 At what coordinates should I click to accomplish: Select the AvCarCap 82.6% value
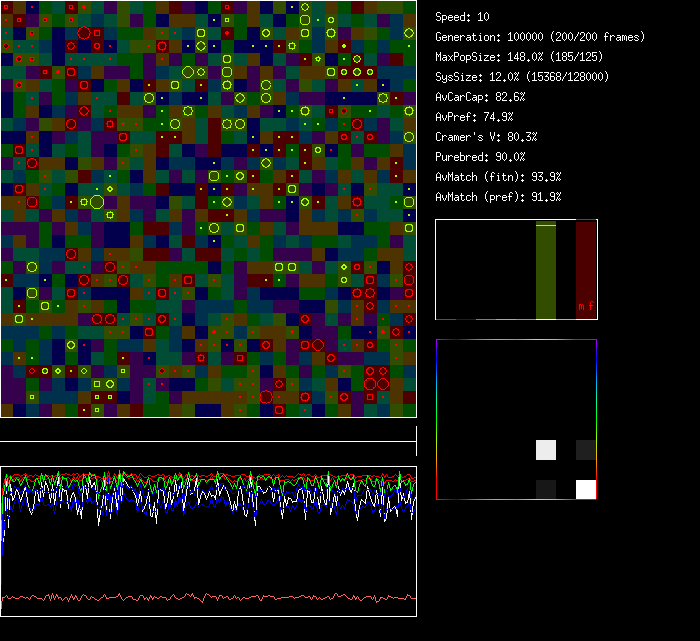pyautogui.click(x=480, y=97)
